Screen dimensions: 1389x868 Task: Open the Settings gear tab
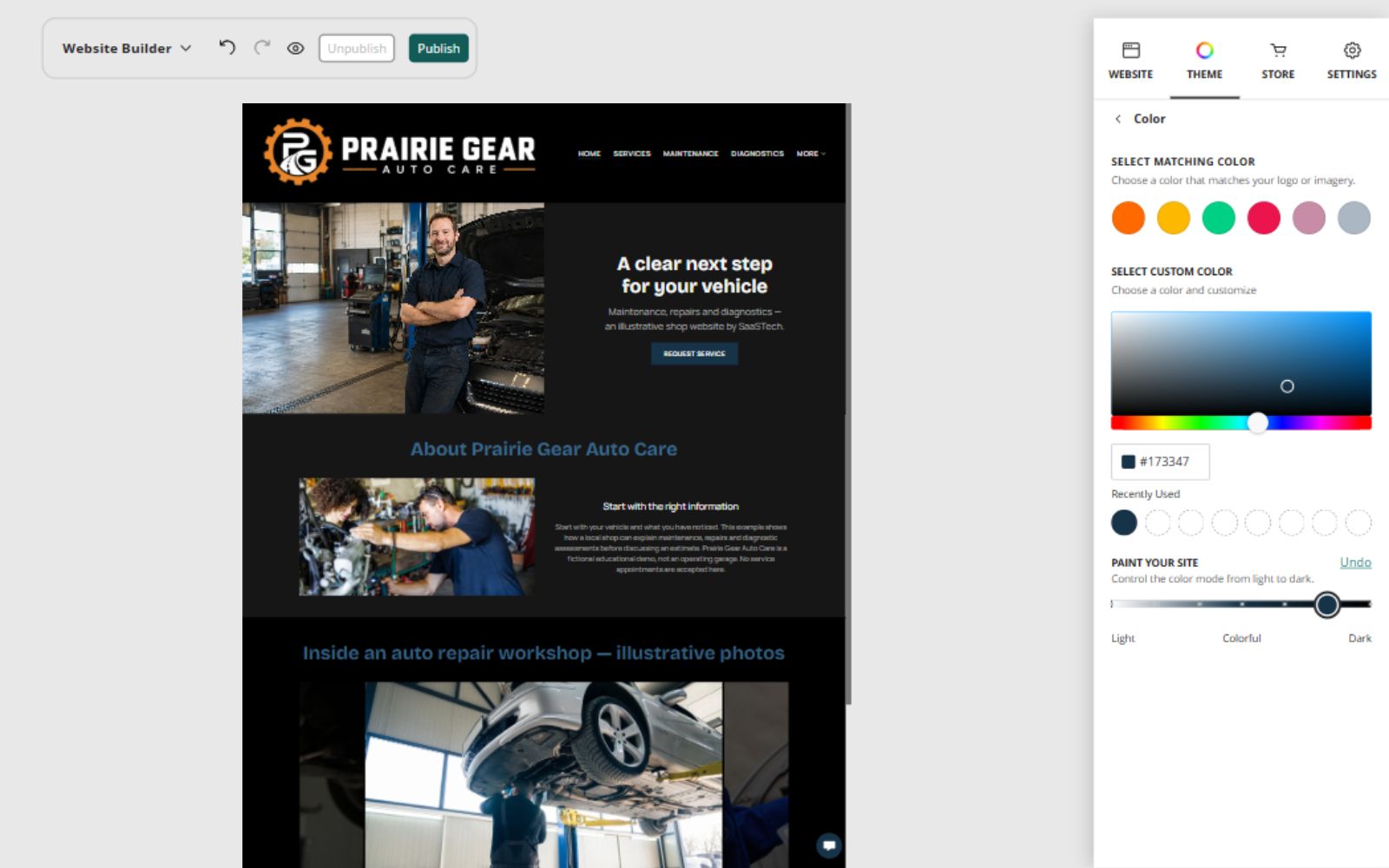1352,61
